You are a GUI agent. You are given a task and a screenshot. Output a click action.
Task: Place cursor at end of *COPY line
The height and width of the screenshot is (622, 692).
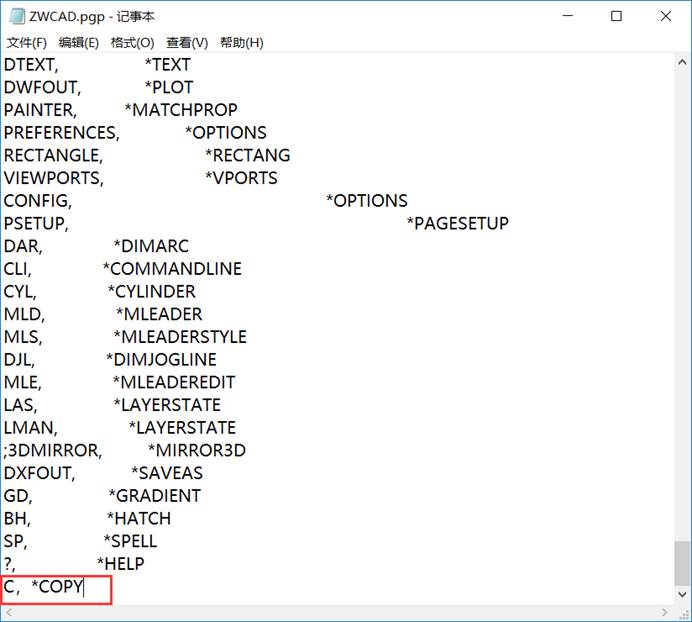pyautogui.click(x=85, y=587)
